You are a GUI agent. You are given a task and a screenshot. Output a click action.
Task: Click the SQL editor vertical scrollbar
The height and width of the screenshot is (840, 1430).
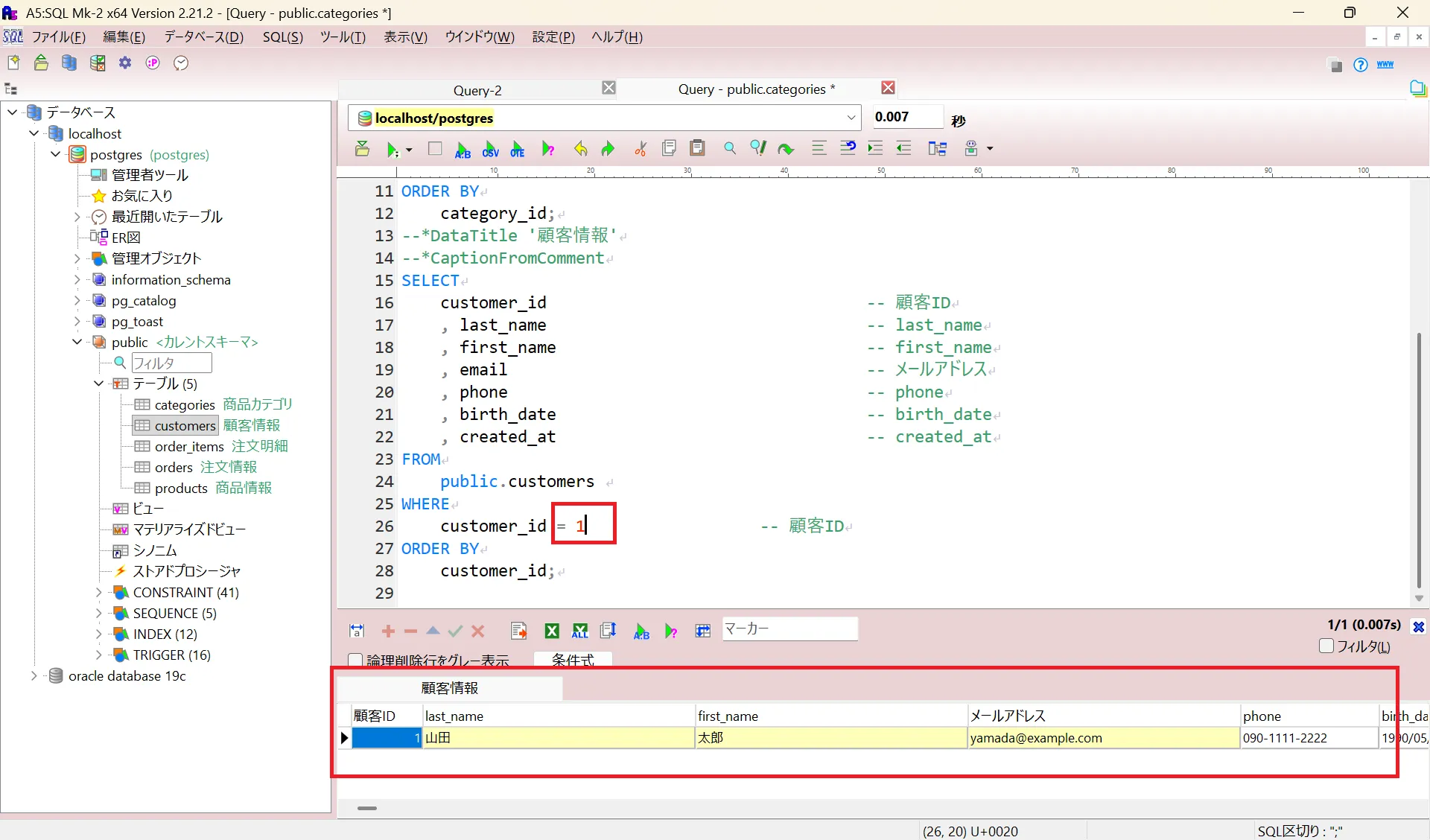click(x=1419, y=462)
